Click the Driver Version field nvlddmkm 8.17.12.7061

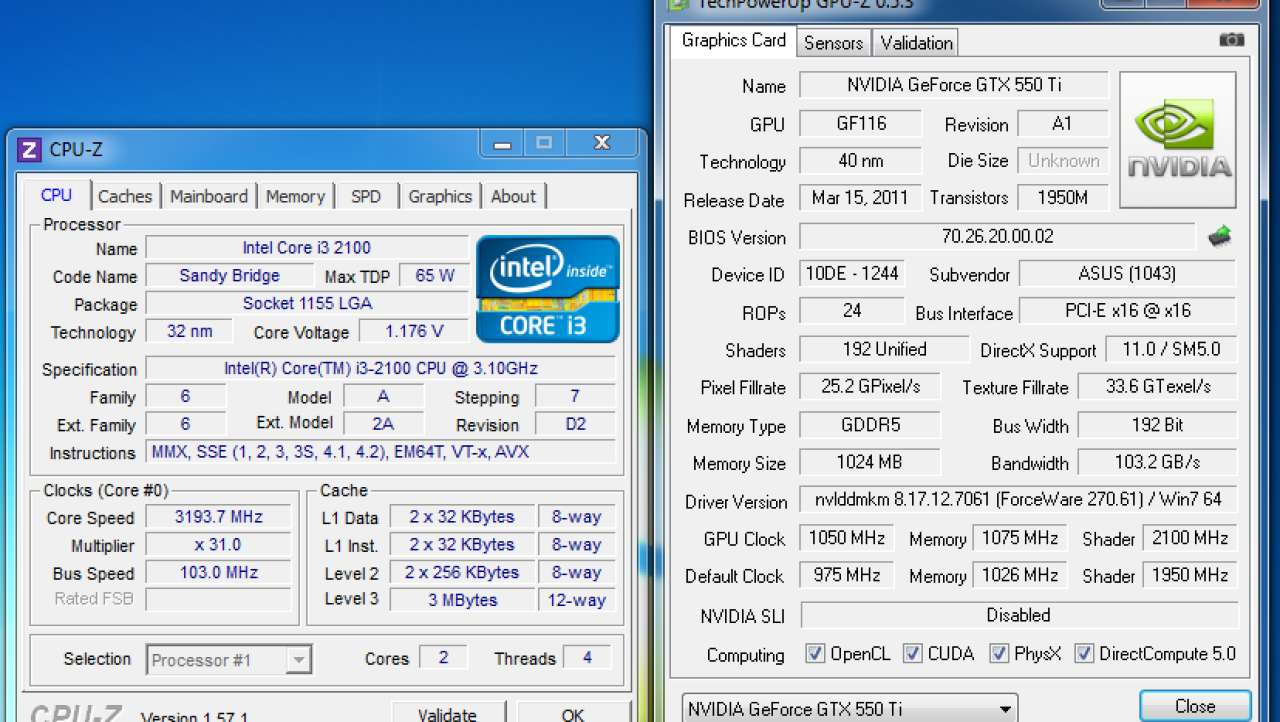[x=1018, y=500]
